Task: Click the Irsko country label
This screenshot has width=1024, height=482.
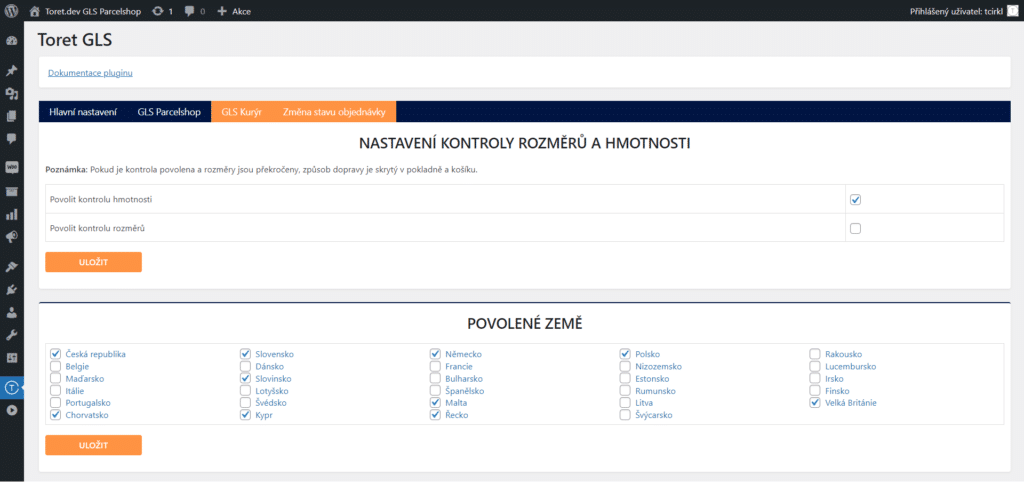Action: pos(835,379)
